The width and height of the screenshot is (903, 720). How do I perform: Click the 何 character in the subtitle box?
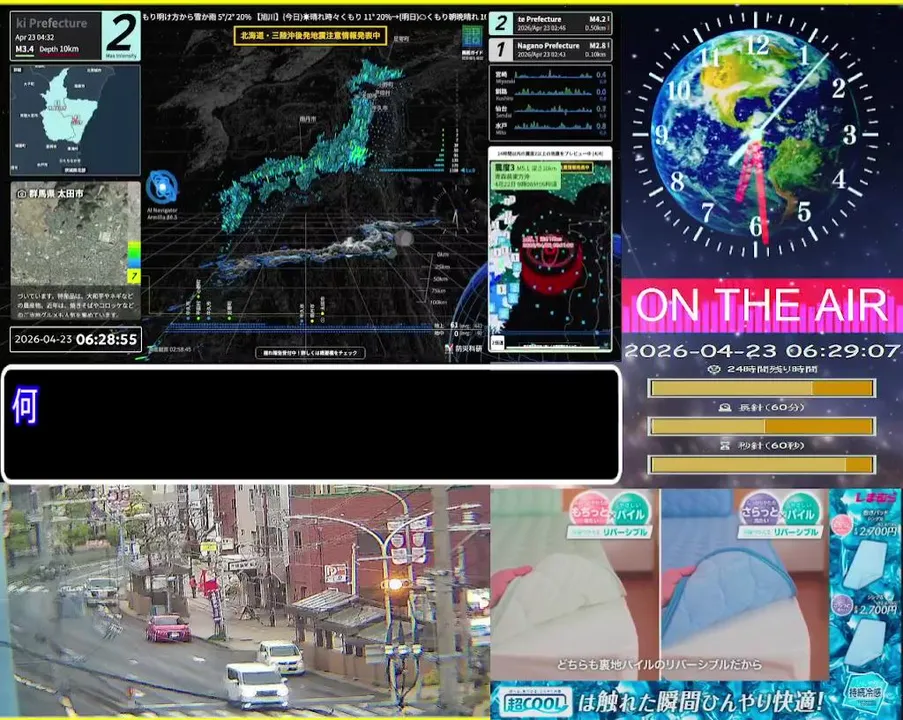pos(25,406)
